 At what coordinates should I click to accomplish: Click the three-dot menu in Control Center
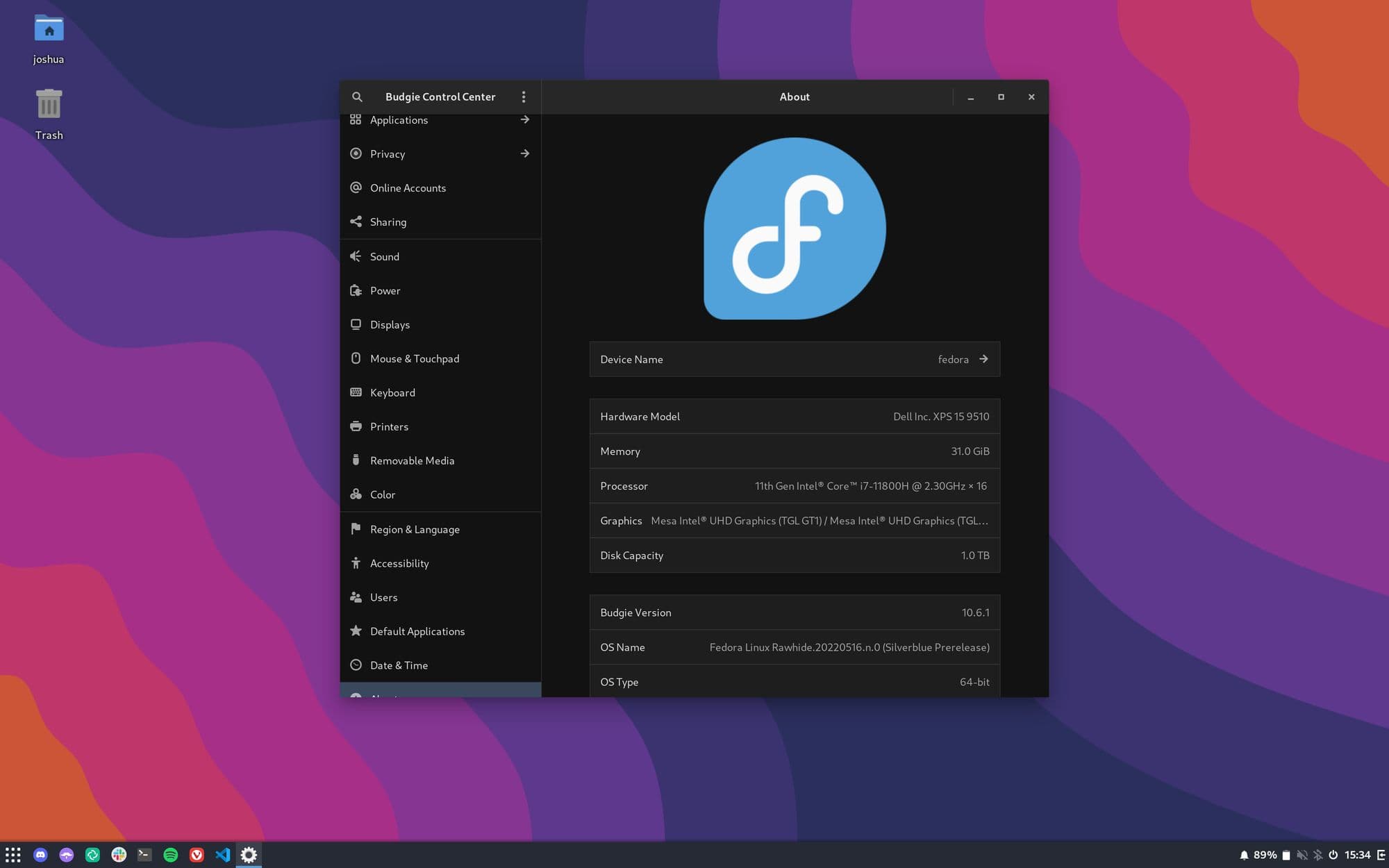[x=524, y=97]
